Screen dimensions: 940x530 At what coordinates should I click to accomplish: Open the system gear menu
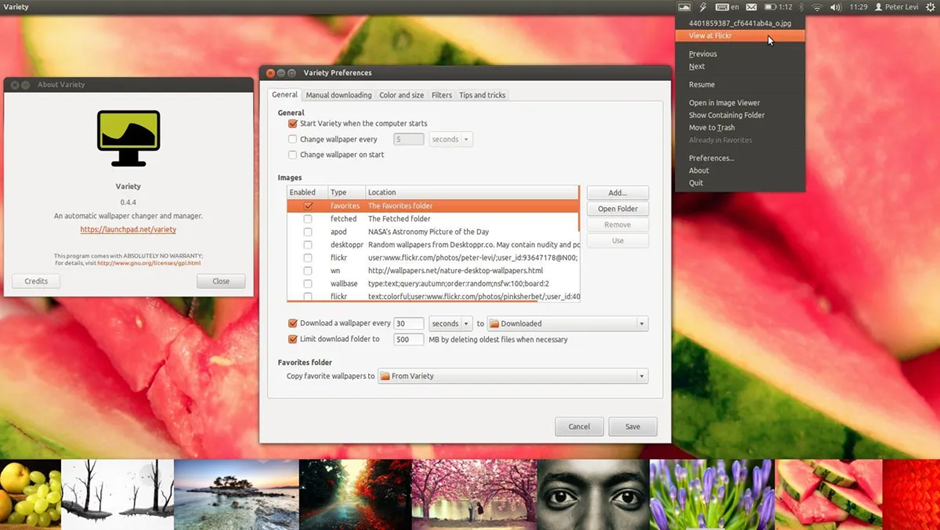pos(930,7)
